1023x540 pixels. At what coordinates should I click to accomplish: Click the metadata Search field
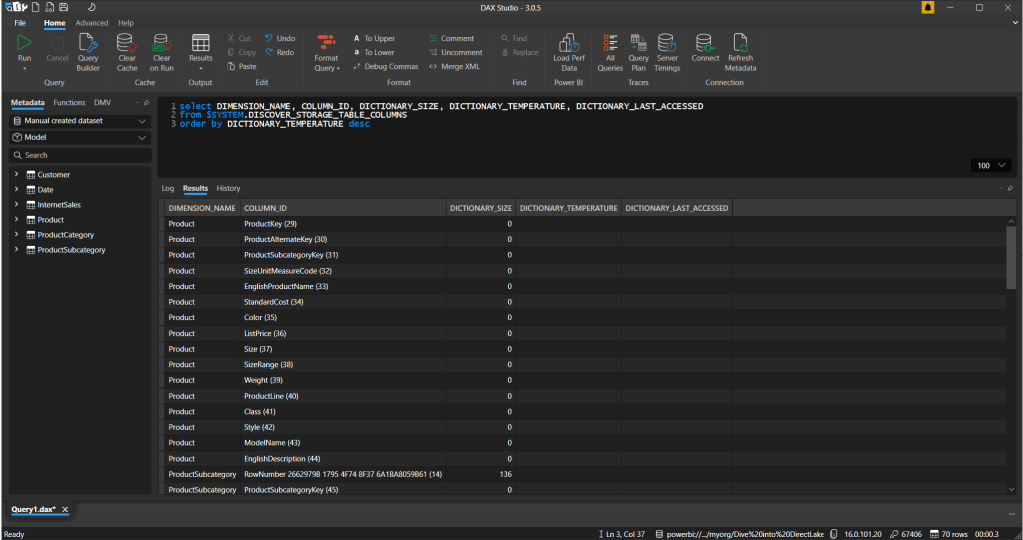pyautogui.click(x=80, y=155)
